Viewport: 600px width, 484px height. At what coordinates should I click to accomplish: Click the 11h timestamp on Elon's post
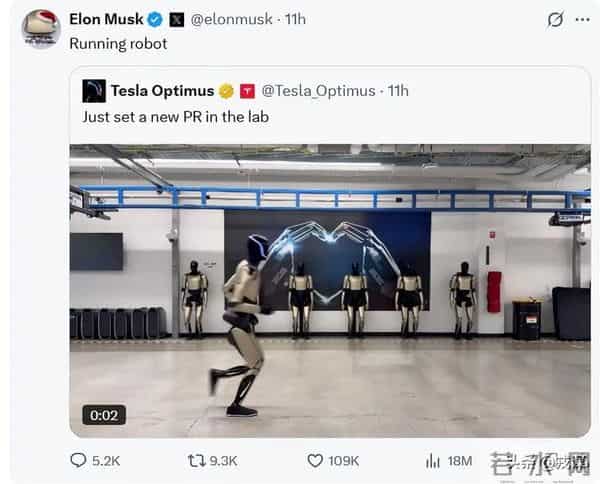click(296, 19)
